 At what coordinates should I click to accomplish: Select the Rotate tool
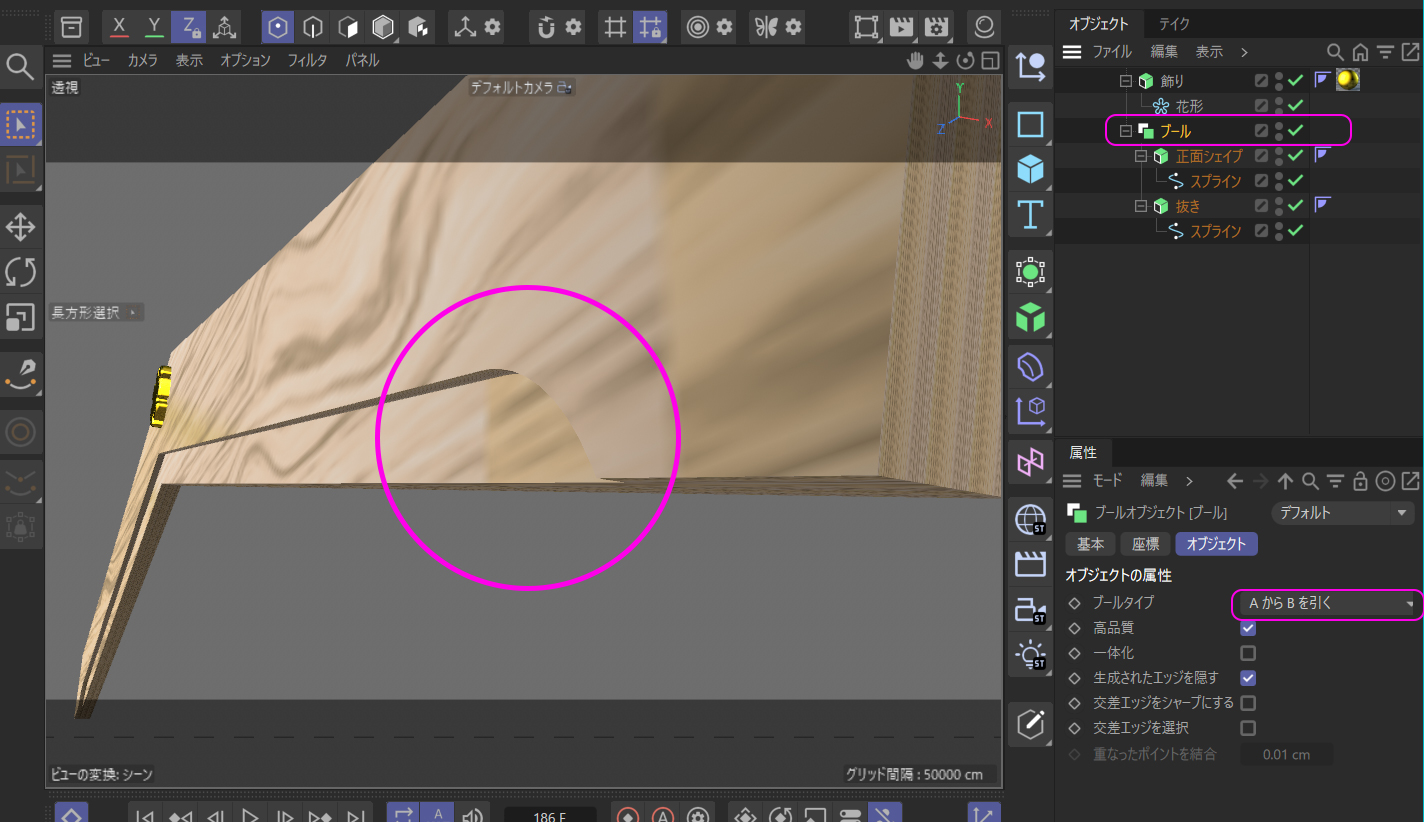(21, 272)
